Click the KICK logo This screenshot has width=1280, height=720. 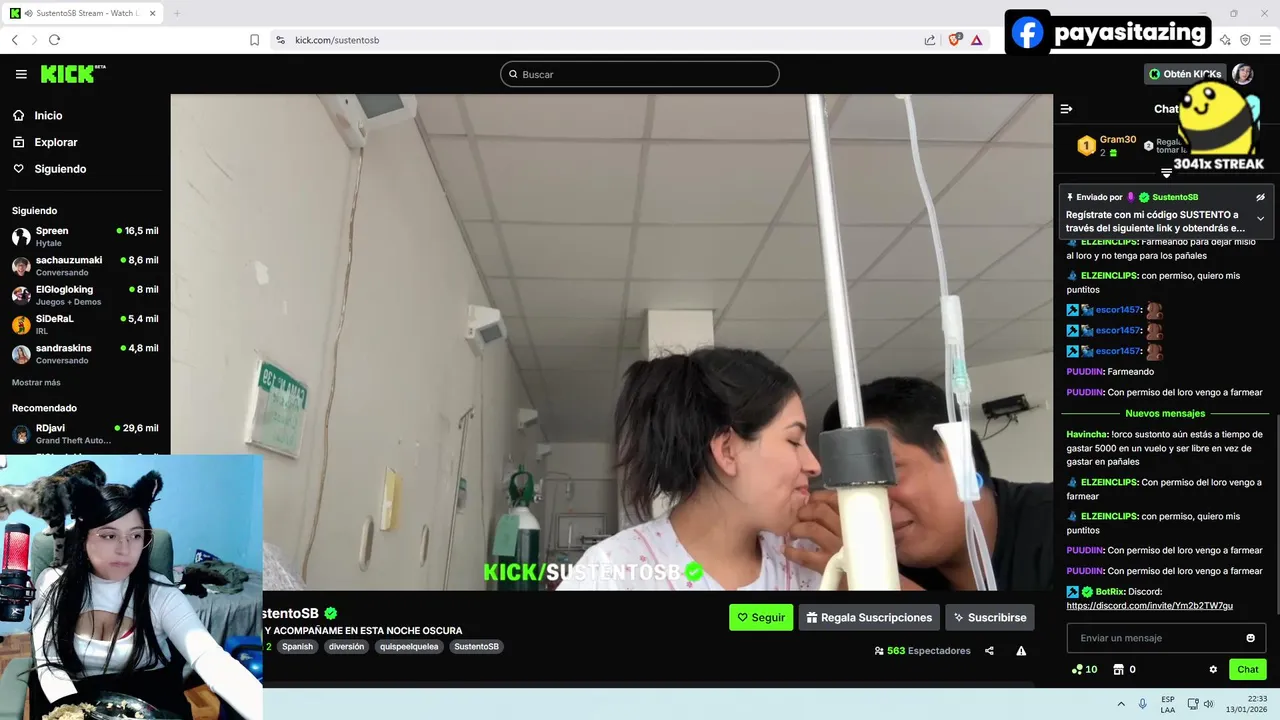tap(72, 74)
